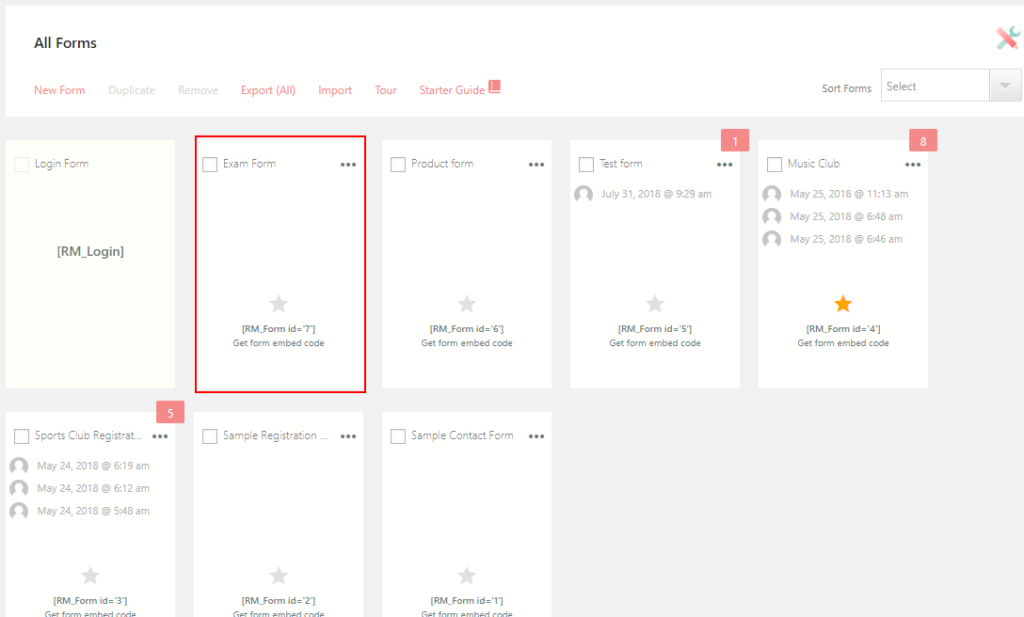Open the submissions badge showing 8 on Music Club
This screenshot has height=617, width=1024.
tap(922, 141)
